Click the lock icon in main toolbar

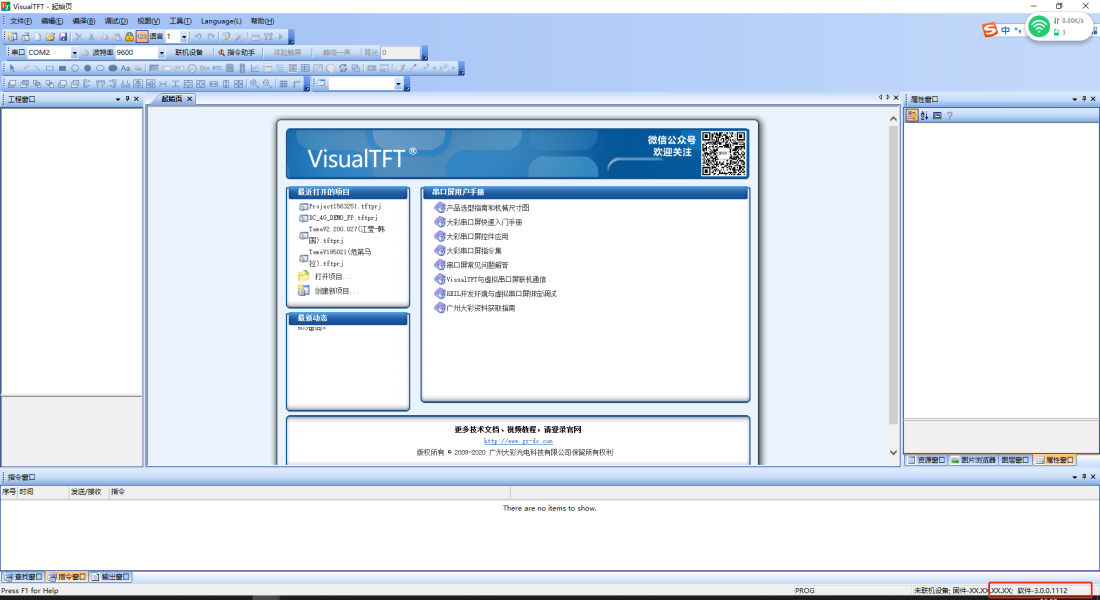tap(129, 37)
